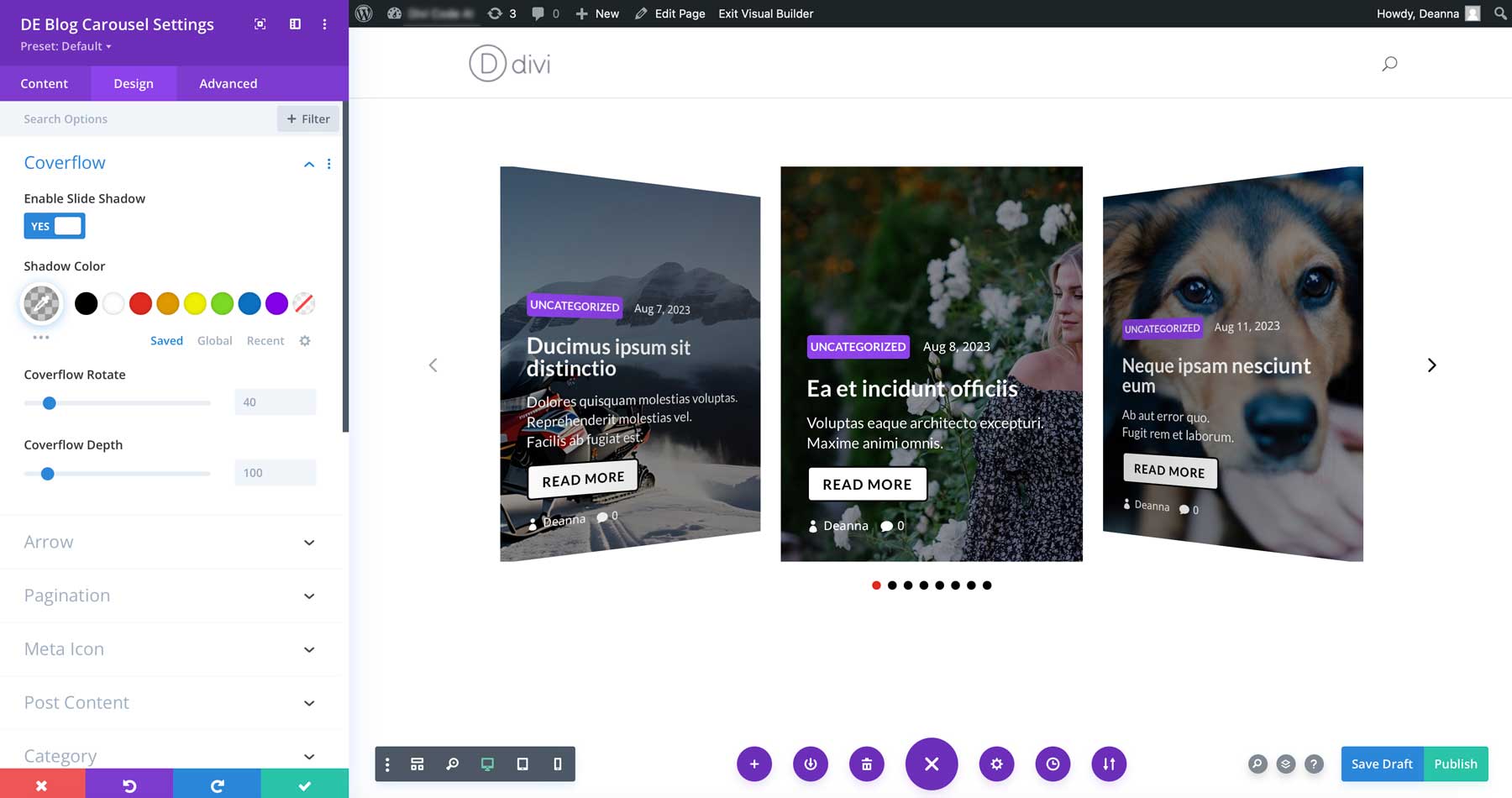
Task: Click the gray search icon near Save Draft
Action: pos(1257,764)
